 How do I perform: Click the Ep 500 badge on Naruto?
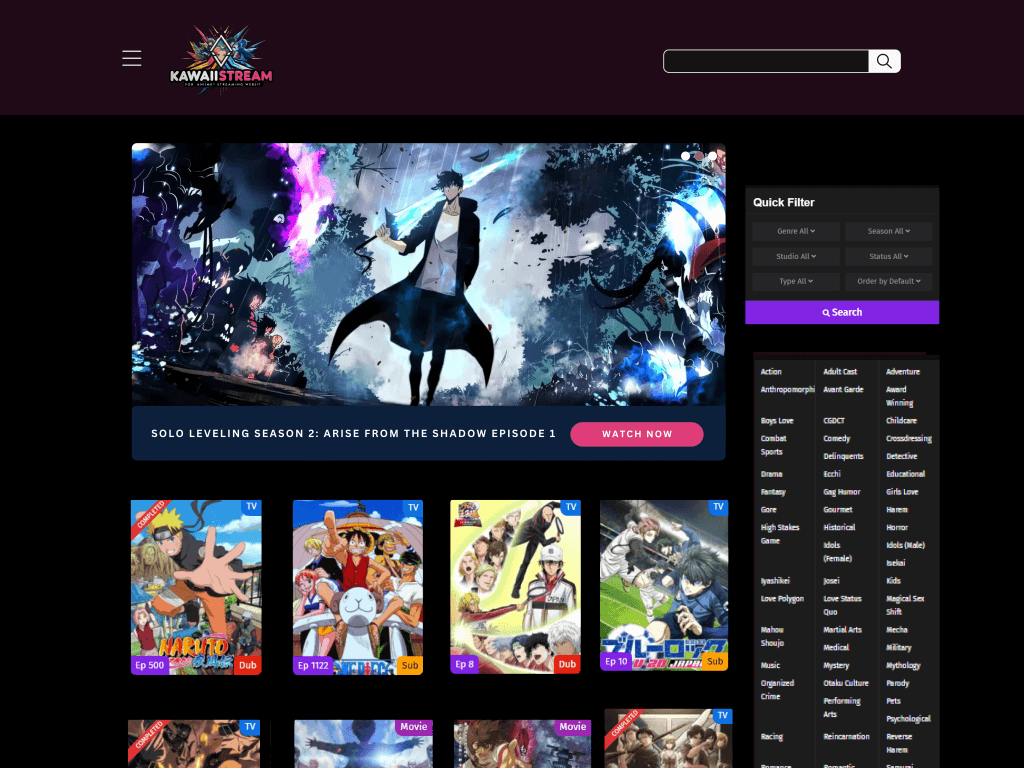pos(149,664)
